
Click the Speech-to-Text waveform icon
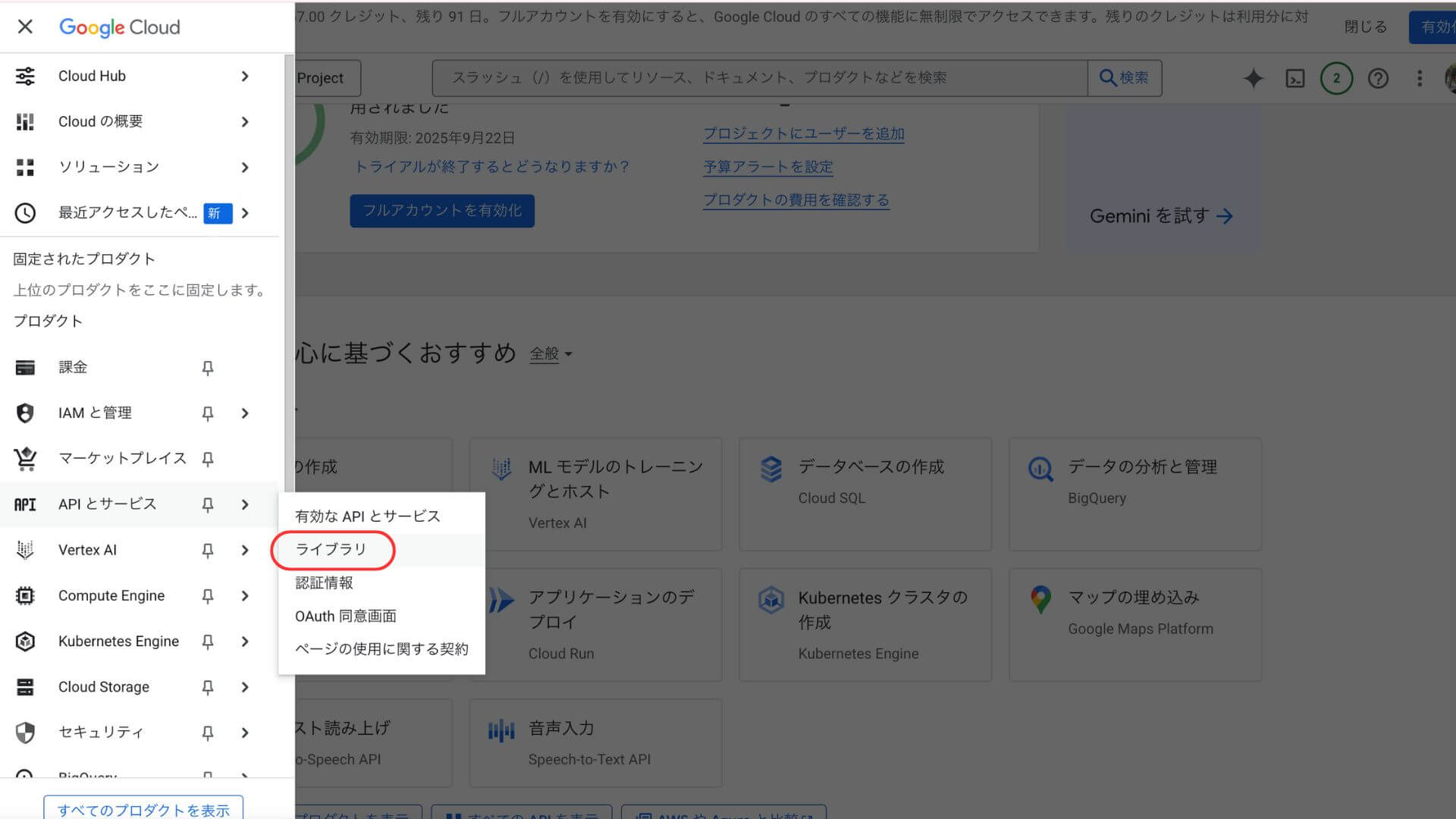click(501, 730)
